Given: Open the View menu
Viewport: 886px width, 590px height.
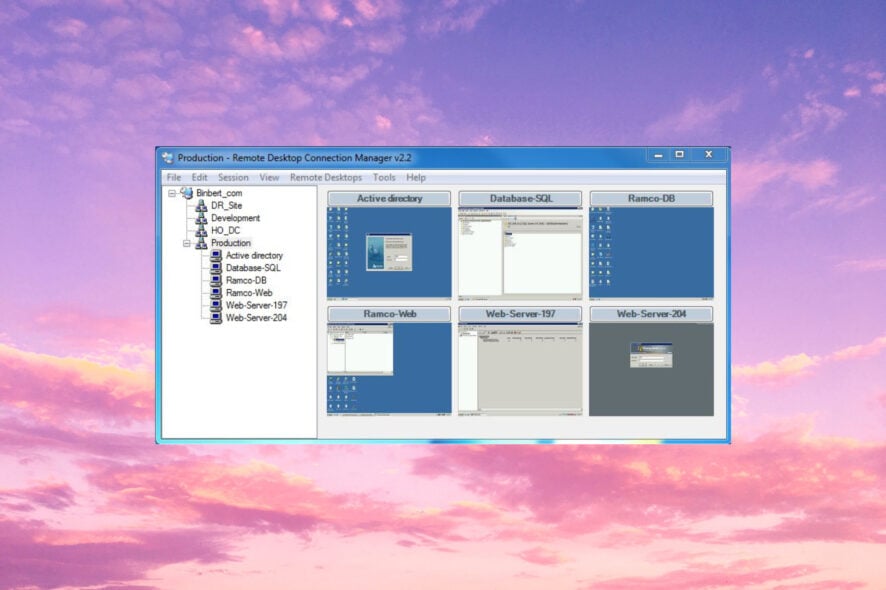Looking at the screenshot, I should click(x=270, y=177).
